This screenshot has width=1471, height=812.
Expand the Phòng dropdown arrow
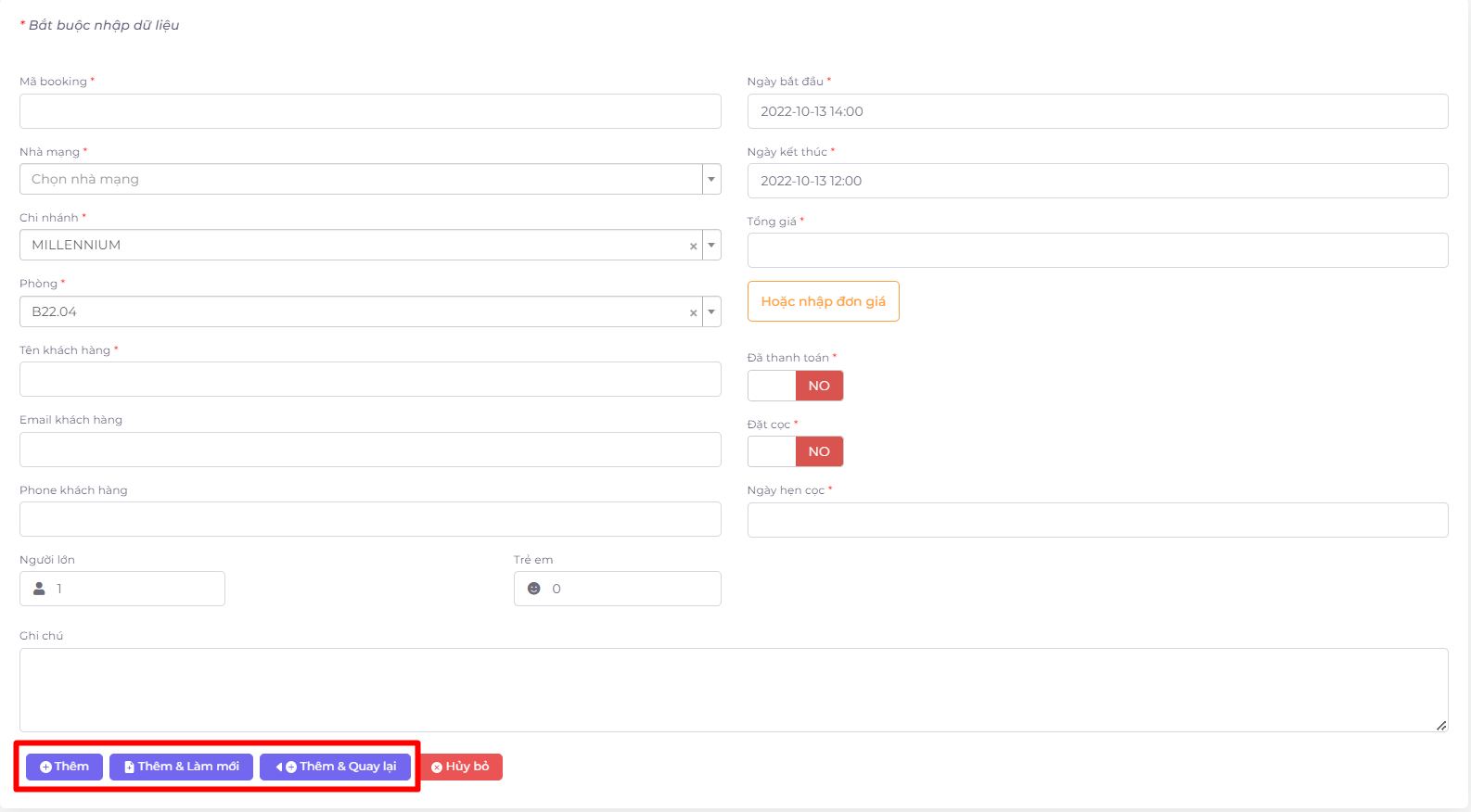pos(711,312)
